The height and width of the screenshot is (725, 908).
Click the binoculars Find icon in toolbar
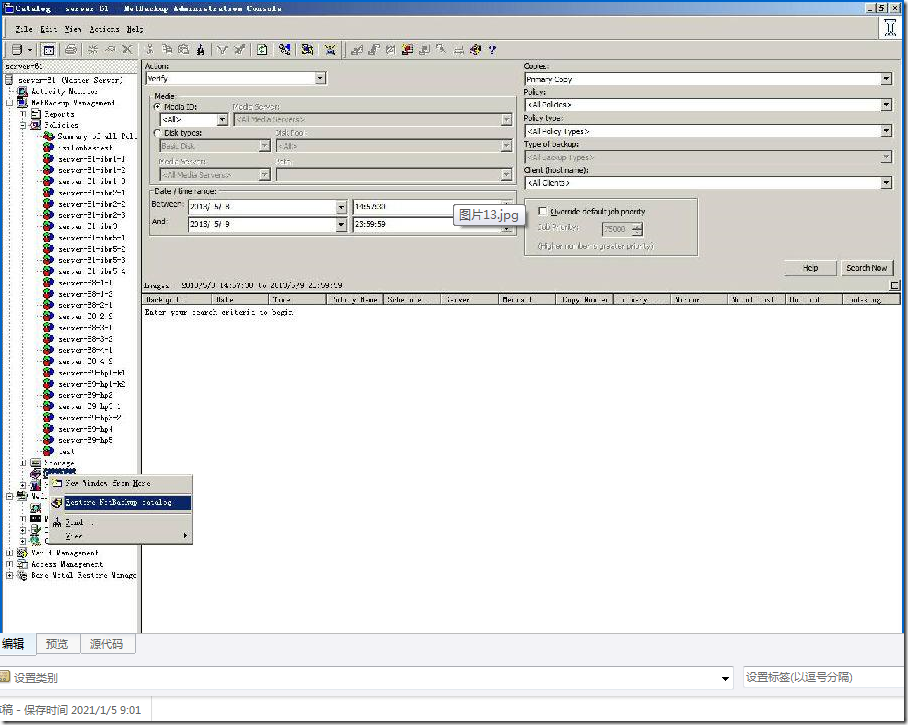click(x=201, y=49)
